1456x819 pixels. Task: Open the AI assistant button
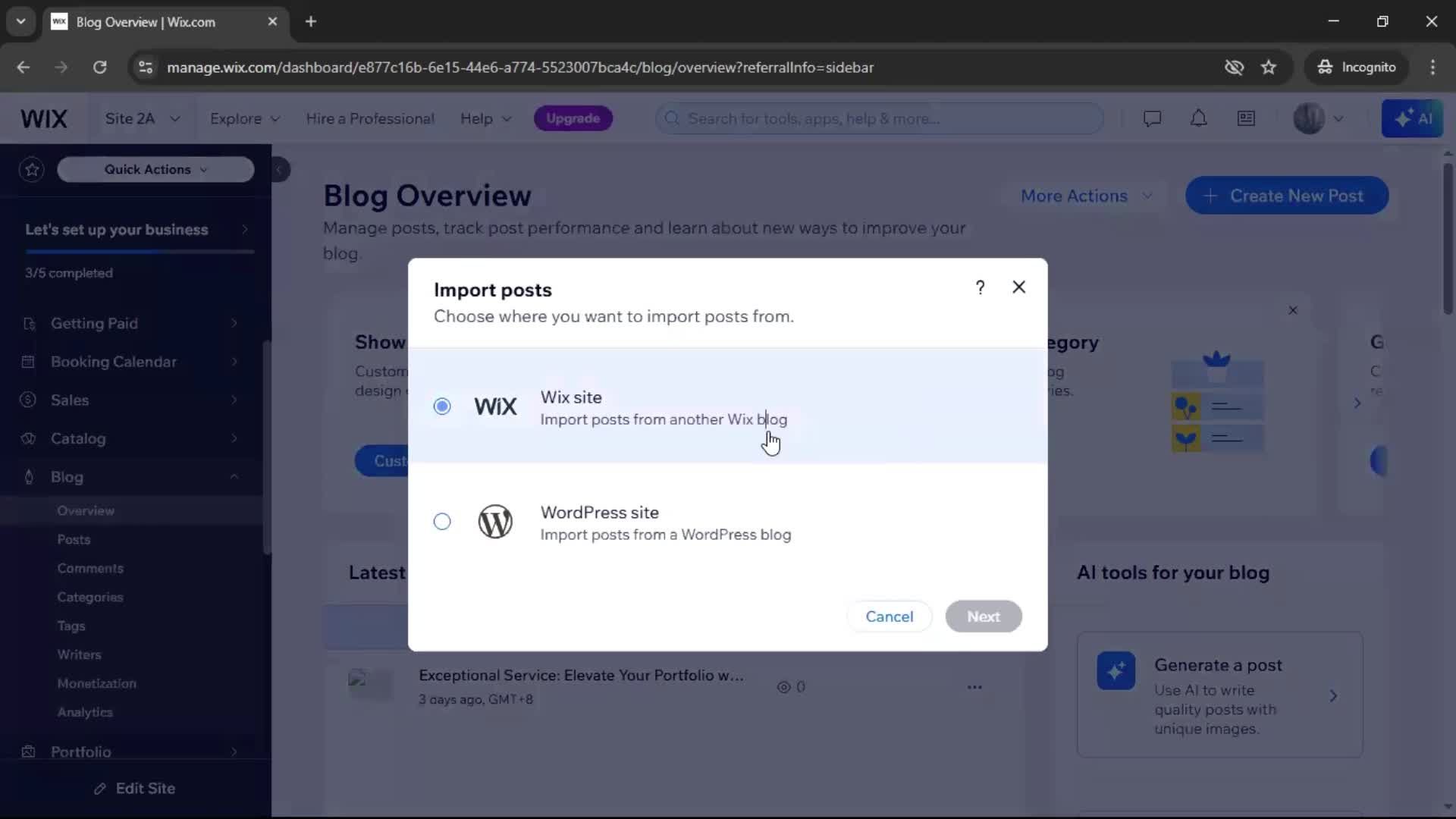coord(1412,118)
